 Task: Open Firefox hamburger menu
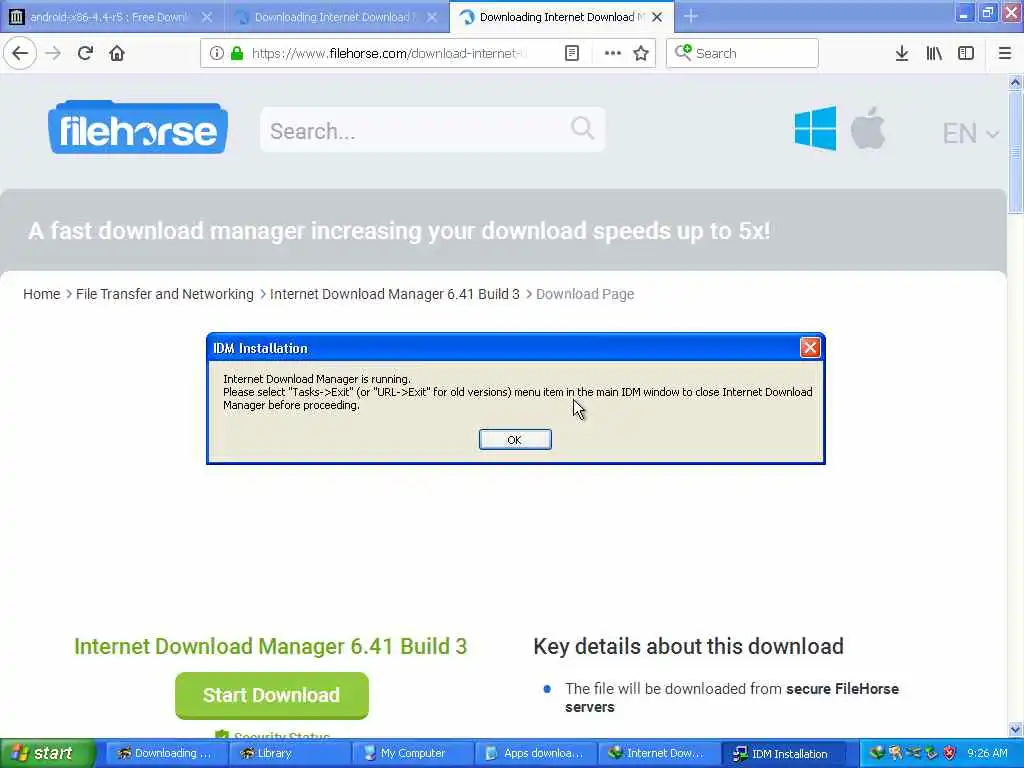tap(1005, 53)
